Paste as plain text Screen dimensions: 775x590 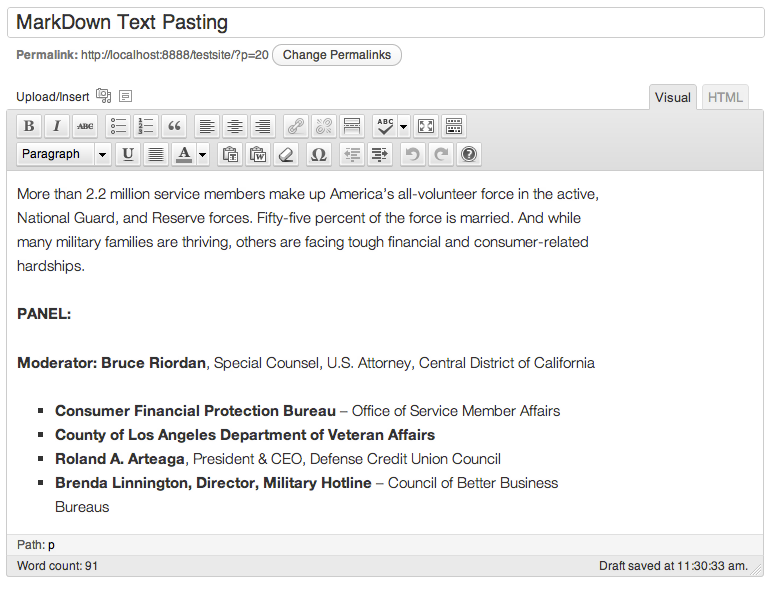tap(230, 154)
